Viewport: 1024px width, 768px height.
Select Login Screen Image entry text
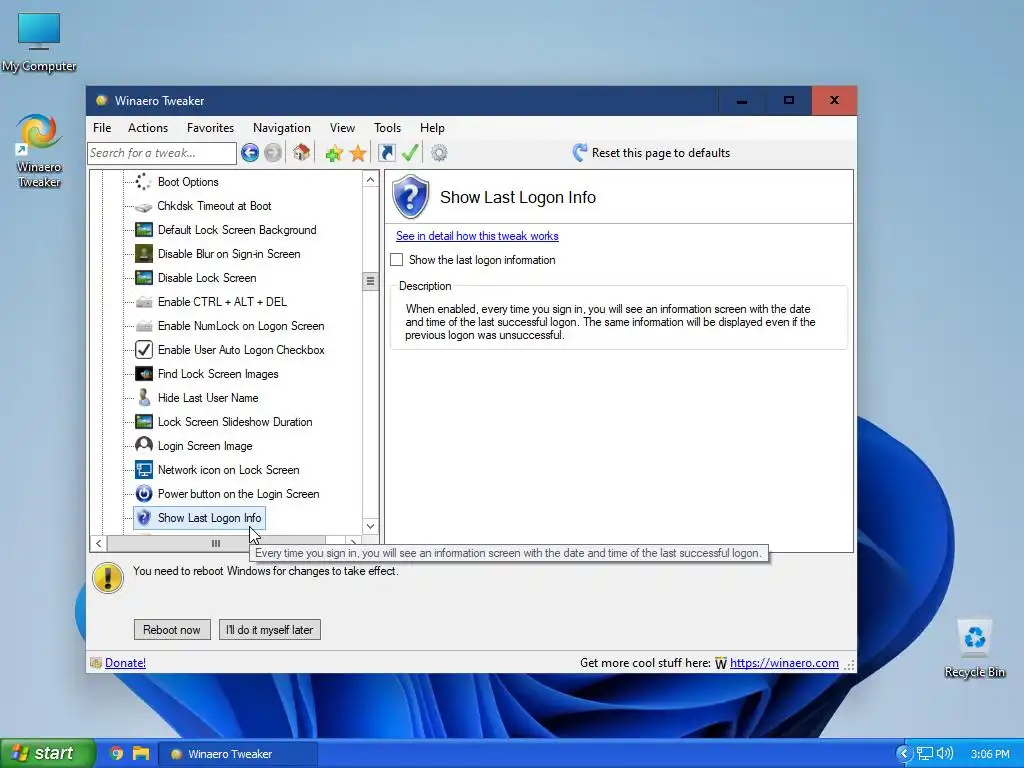(x=205, y=446)
